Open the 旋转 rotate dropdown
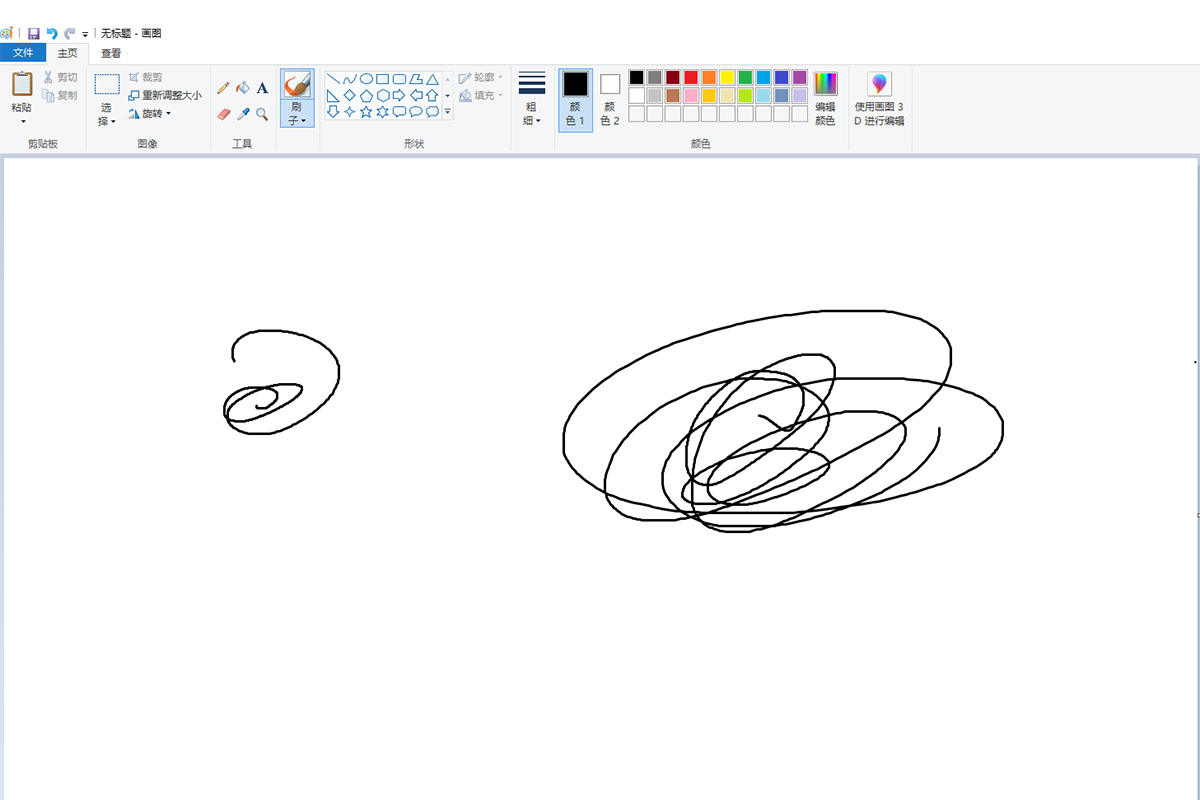Image resolution: width=1200 pixels, height=800 pixels. 150,113
